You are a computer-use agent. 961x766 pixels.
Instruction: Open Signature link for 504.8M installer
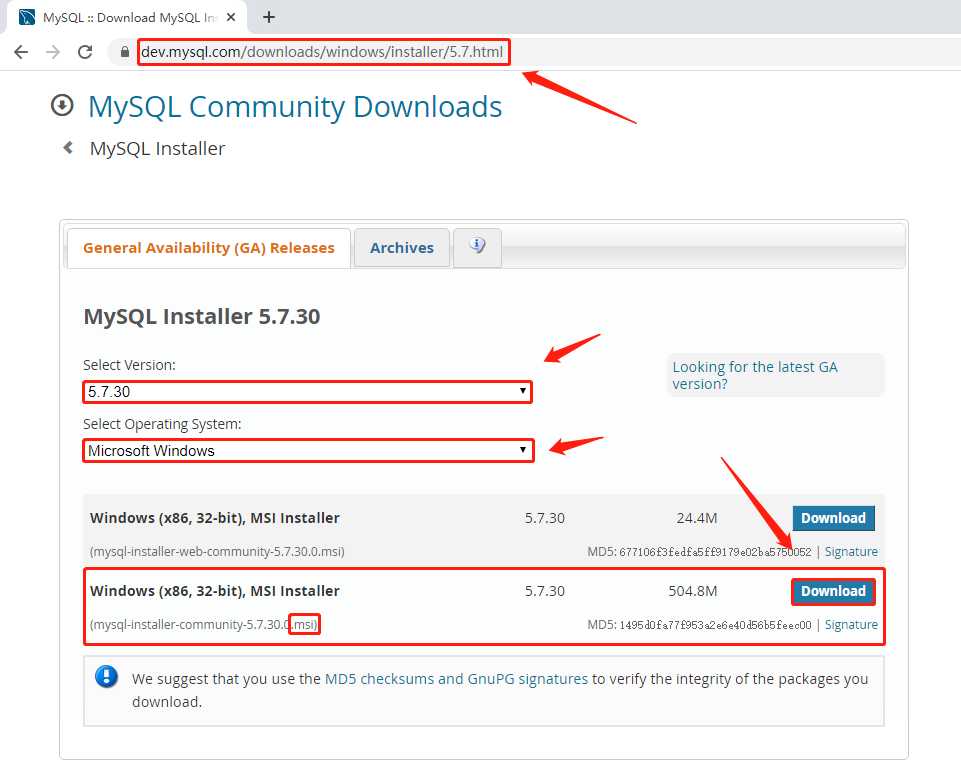(851, 624)
